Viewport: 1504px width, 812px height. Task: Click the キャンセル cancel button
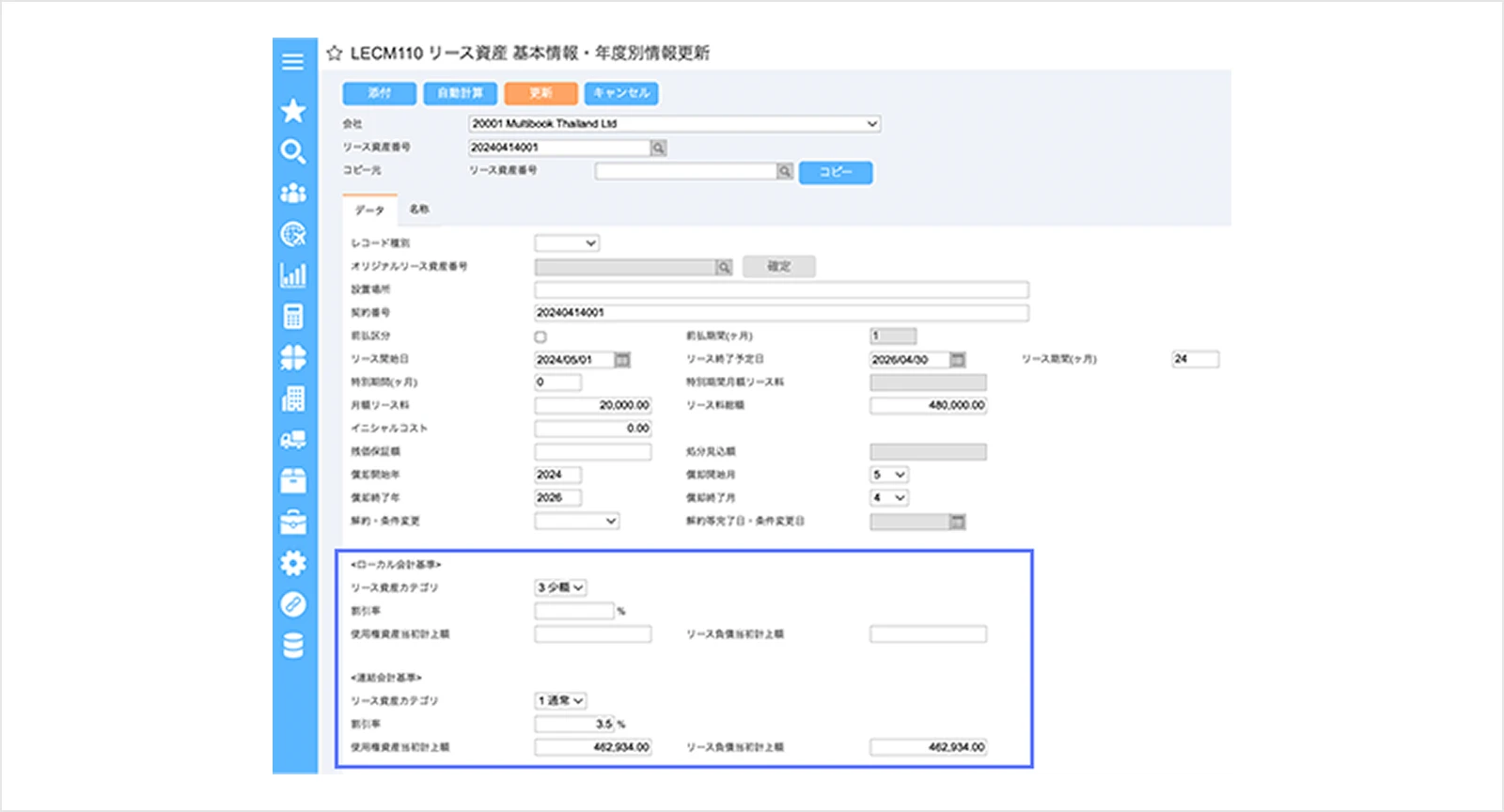click(x=621, y=93)
